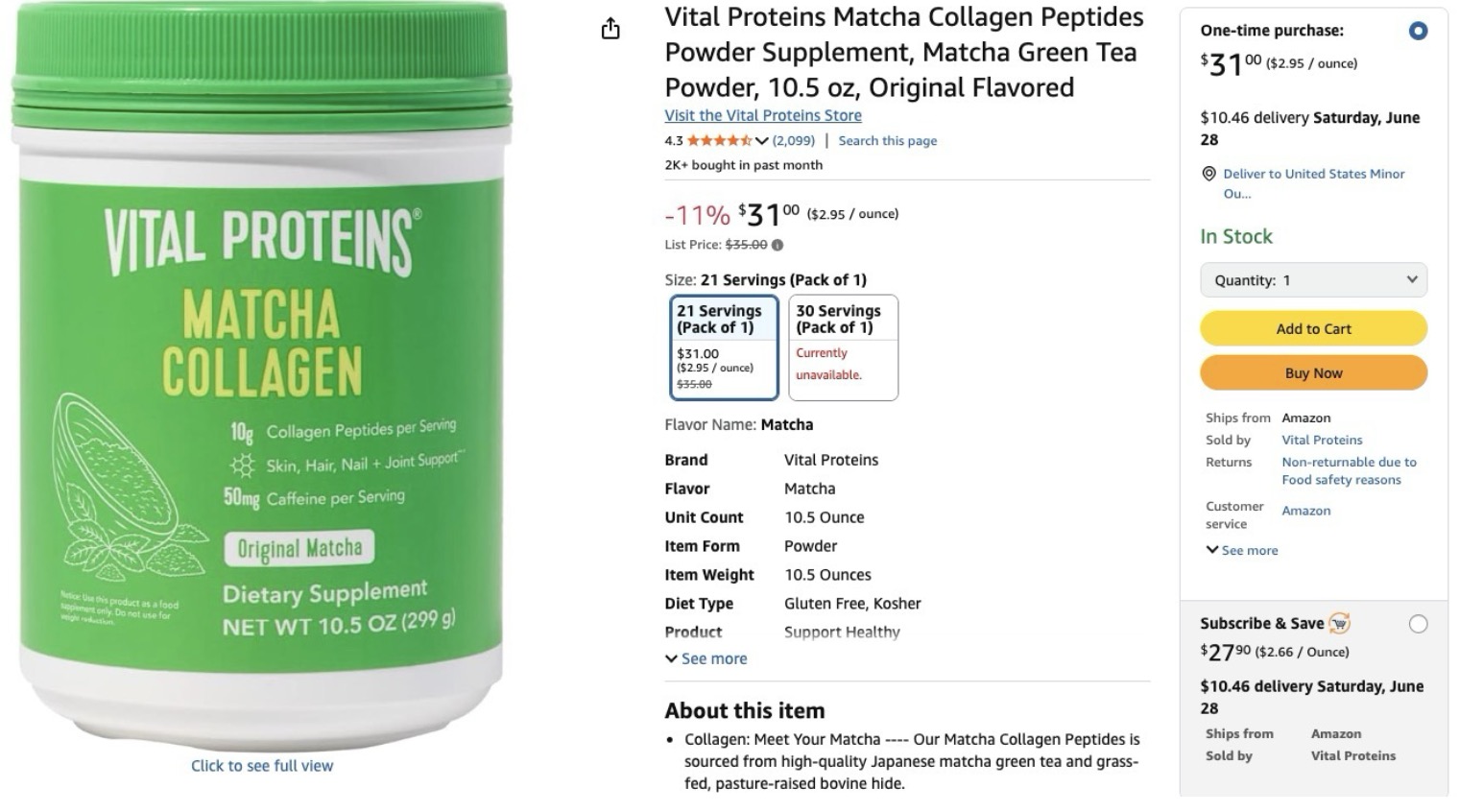Click the star rating icons

[720, 140]
